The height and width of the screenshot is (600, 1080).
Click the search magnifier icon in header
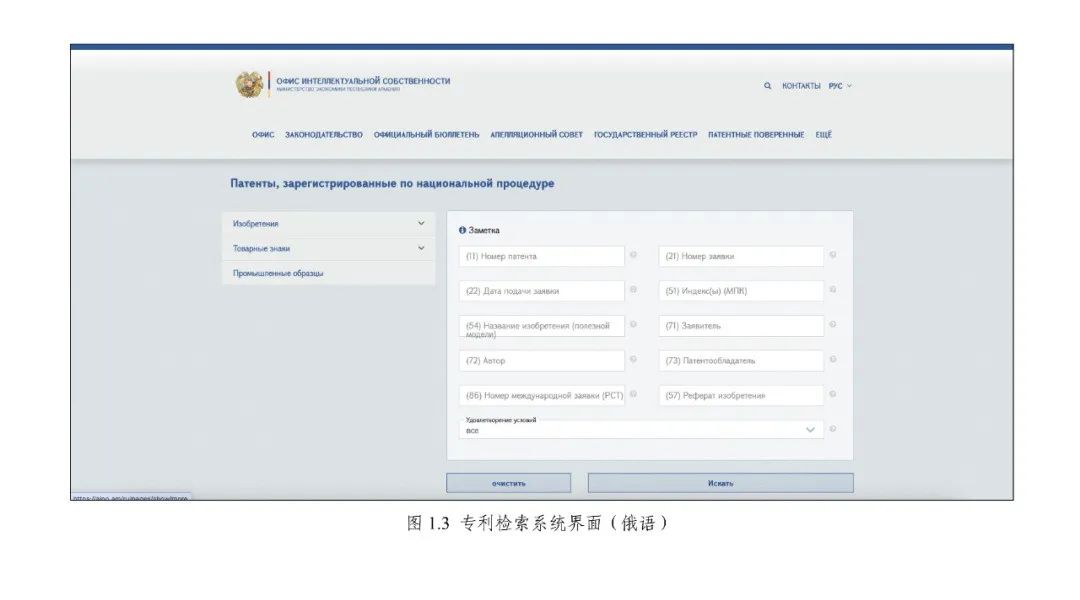[x=767, y=86]
